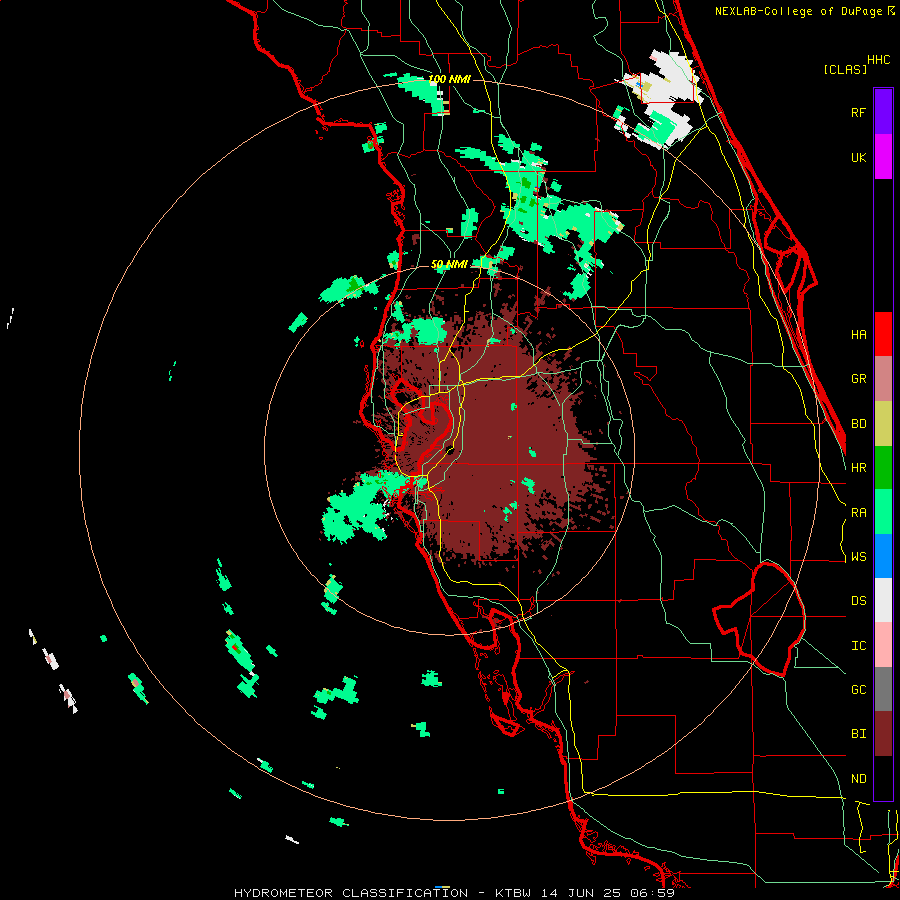
Task: Click the IC legend label
Action: (x=858, y=646)
